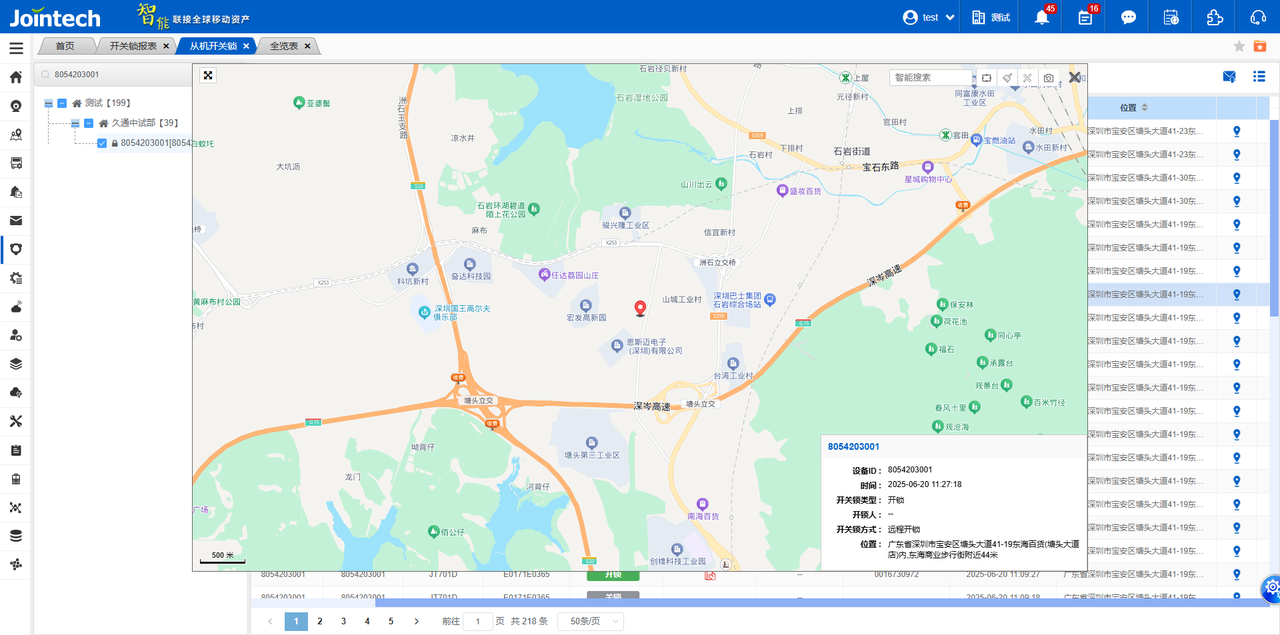Open the orange favorites folder icon

1260,46
